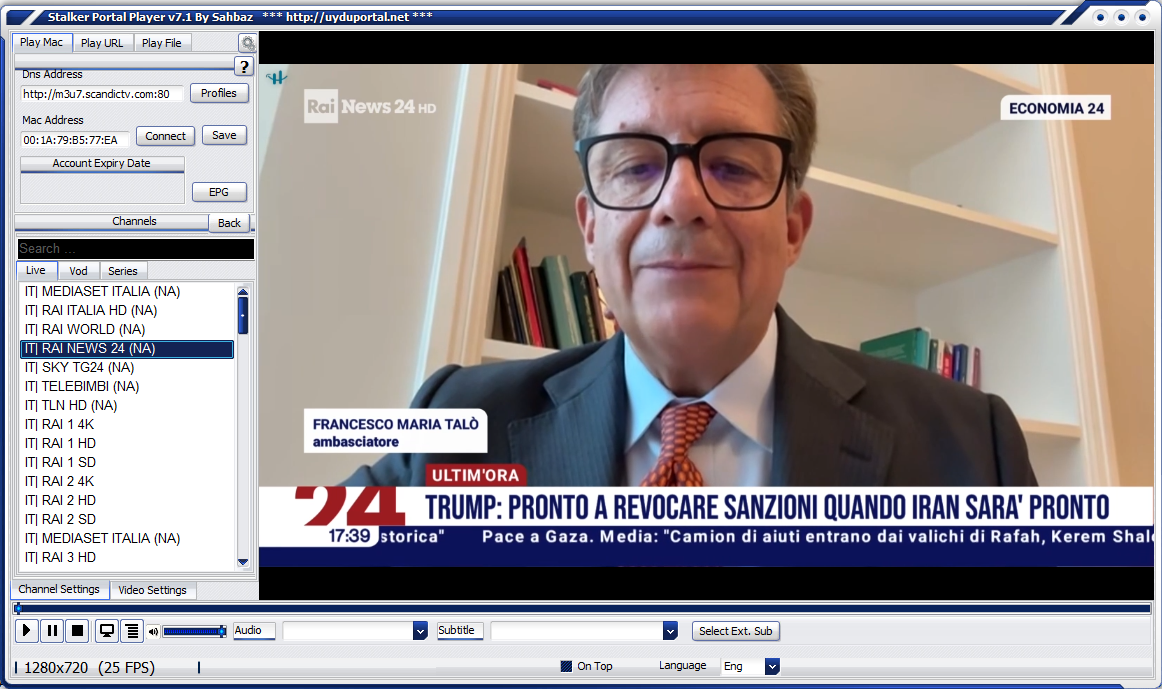Viewport: 1162px width, 689px height.
Task: Open the Language dropdown set to Eng
Action: (771, 666)
